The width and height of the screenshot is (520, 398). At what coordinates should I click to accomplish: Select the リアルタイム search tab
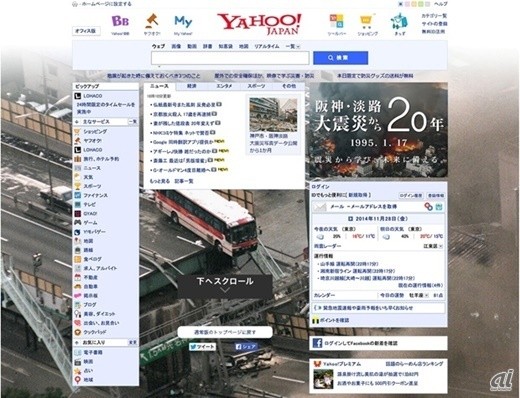pyautogui.click(x=267, y=46)
